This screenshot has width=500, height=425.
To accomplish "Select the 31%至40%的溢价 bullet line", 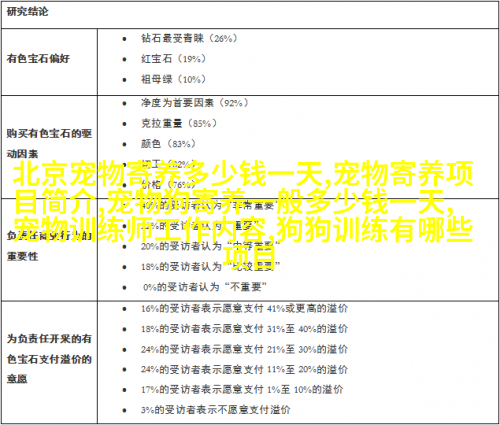I will click(x=244, y=329).
